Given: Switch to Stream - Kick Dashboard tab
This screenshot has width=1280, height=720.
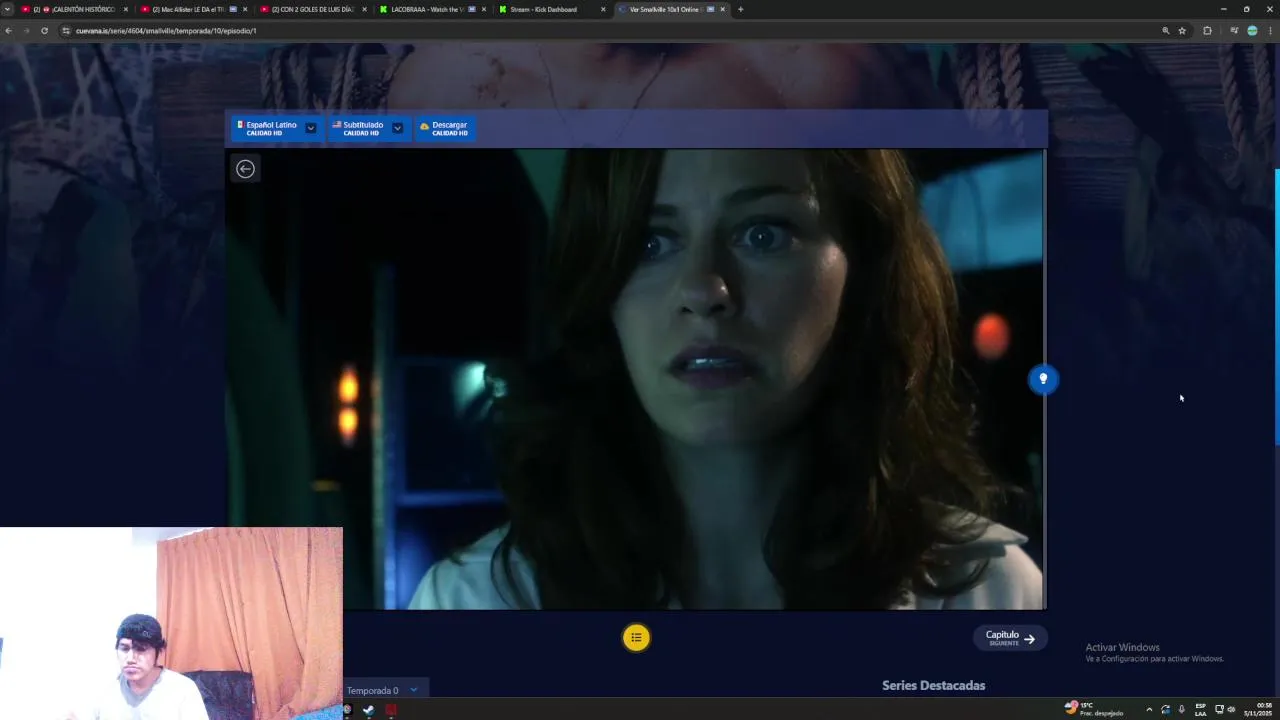Looking at the screenshot, I should pyautogui.click(x=551, y=9).
